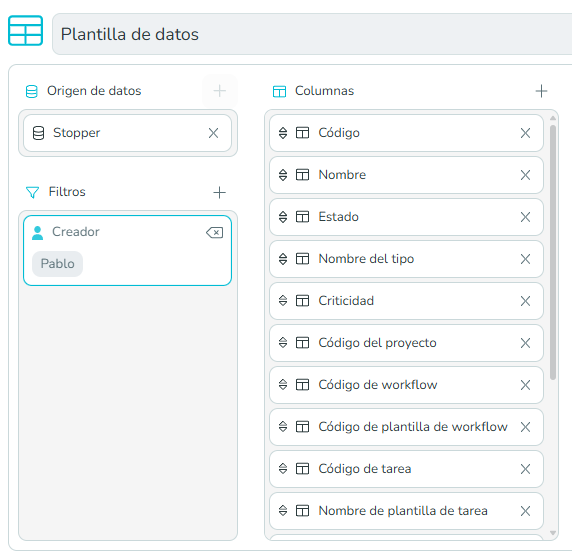572x559 pixels.
Task: Select the Pablo filter chip
Action: (58, 264)
